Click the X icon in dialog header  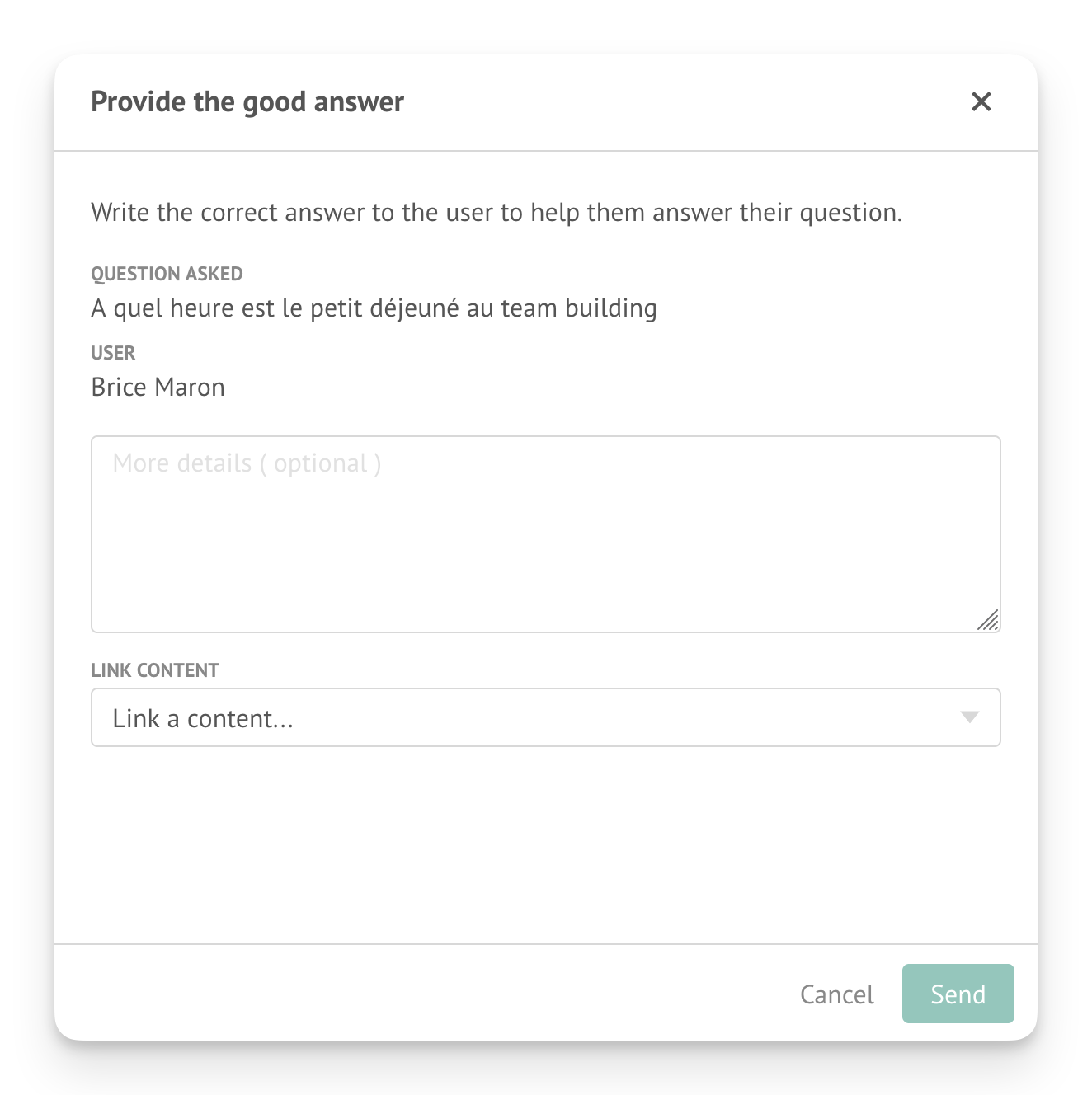(x=981, y=101)
